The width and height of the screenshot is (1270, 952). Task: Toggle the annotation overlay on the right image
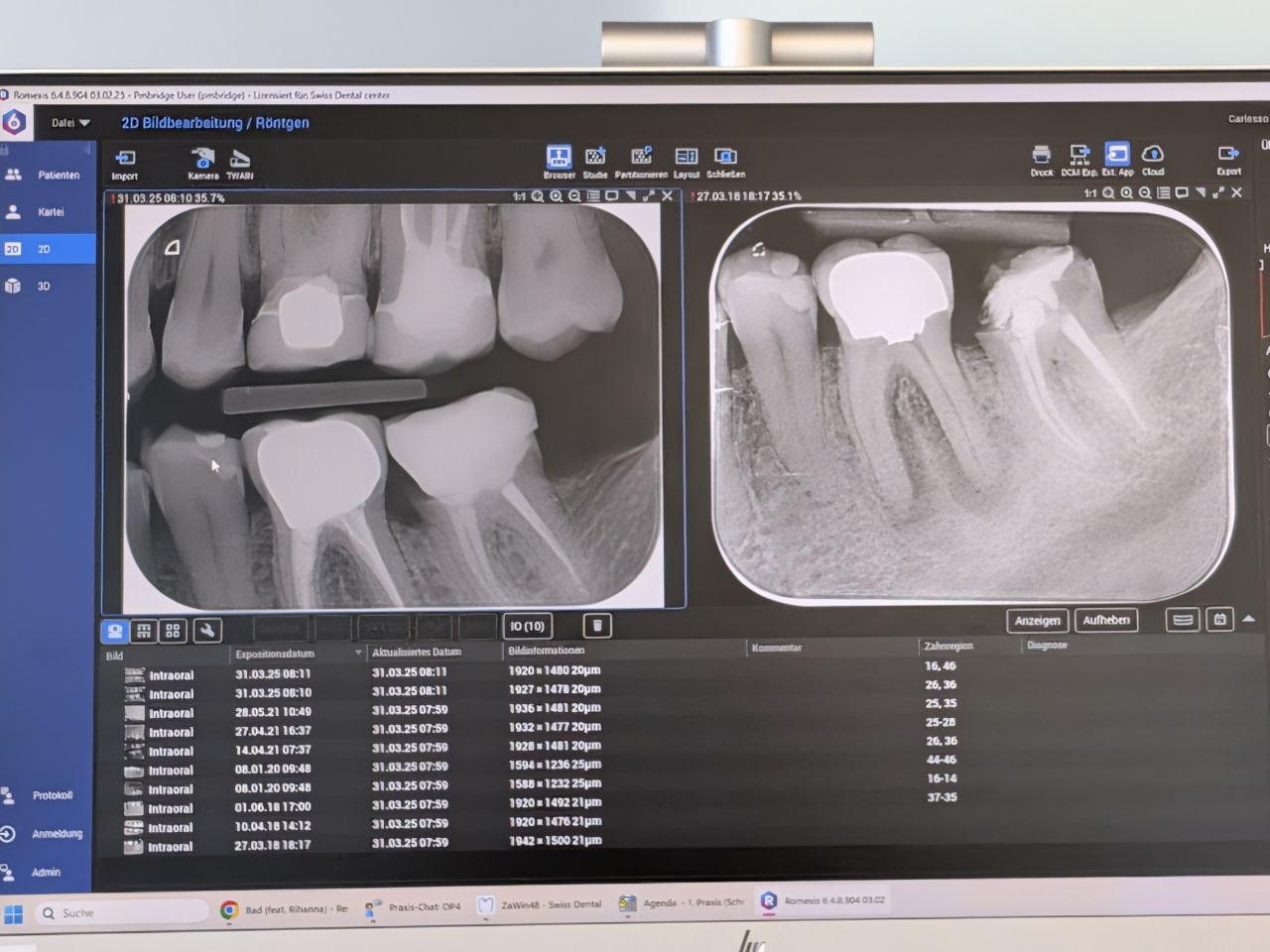1181,194
